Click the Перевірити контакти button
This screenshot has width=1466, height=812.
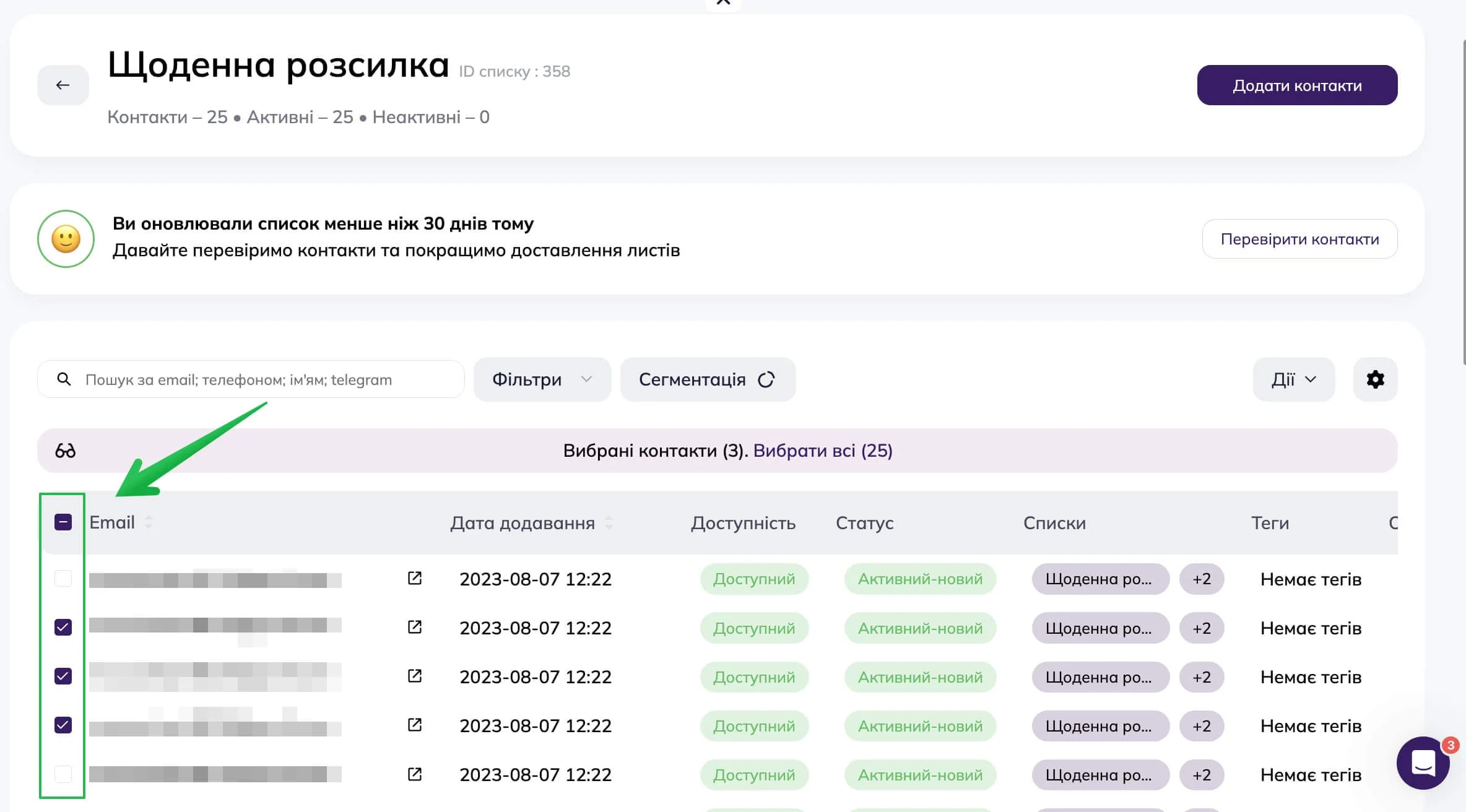[1299, 239]
